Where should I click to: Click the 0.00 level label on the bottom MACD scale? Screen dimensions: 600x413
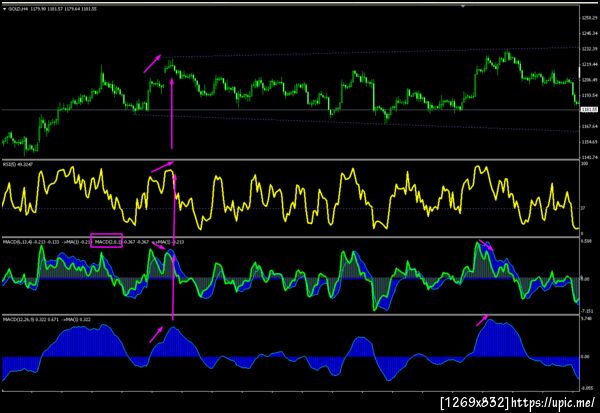(x=585, y=357)
